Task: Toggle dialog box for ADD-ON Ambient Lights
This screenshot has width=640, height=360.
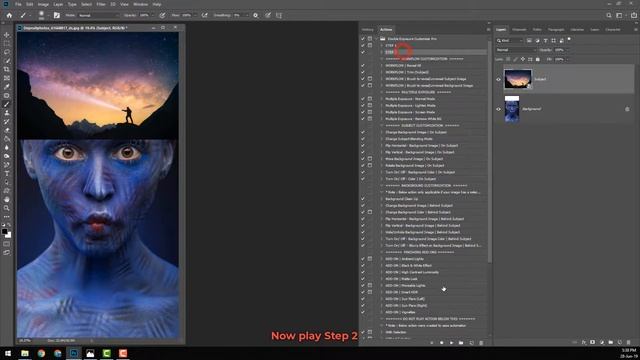Action: click(370, 259)
